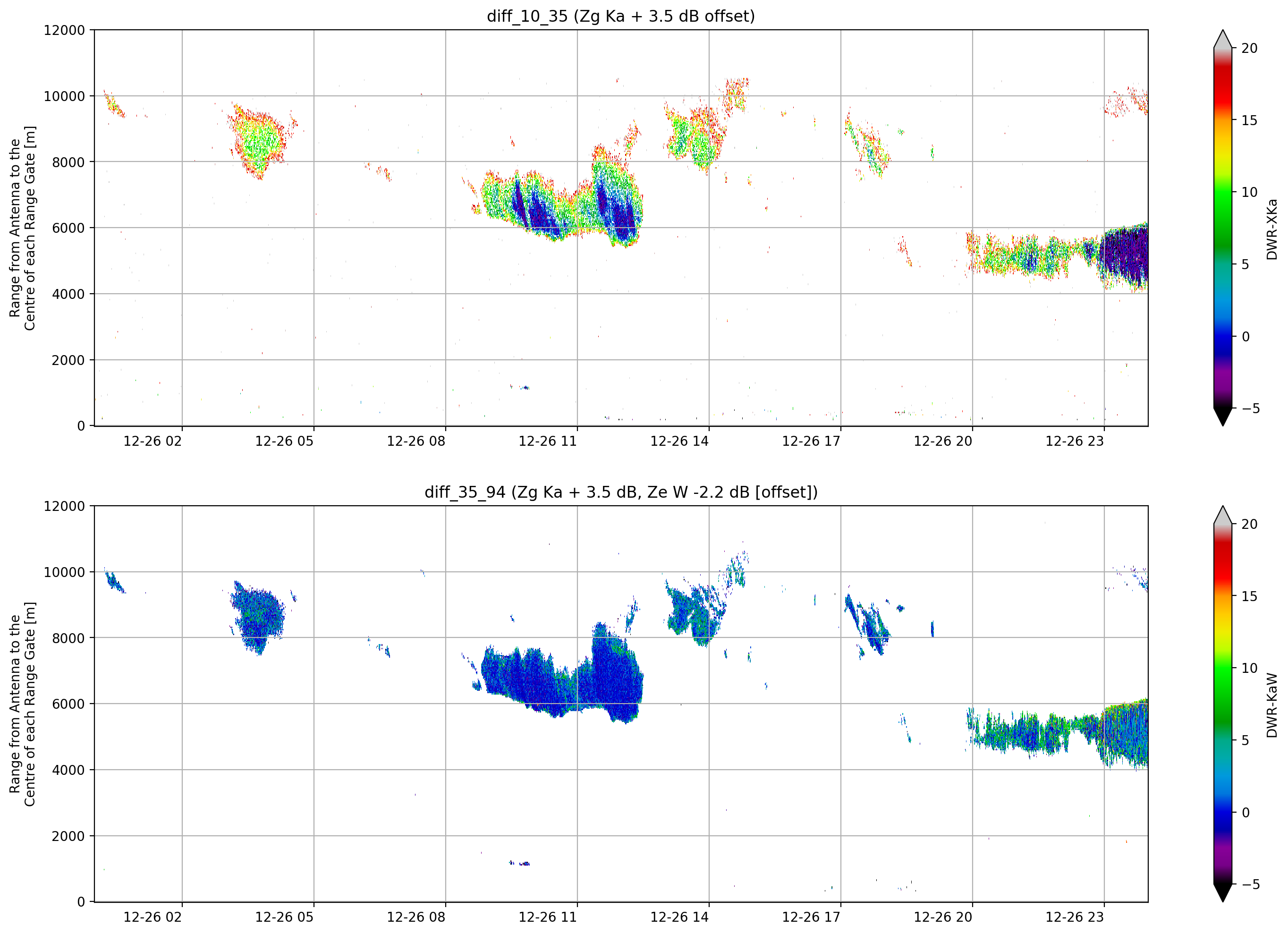Click the 12-26 23 x-tick under diff_10_35 plot
Image resolution: width=1288 pixels, height=934 pixels.
pyautogui.click(x=1075, y=442)
